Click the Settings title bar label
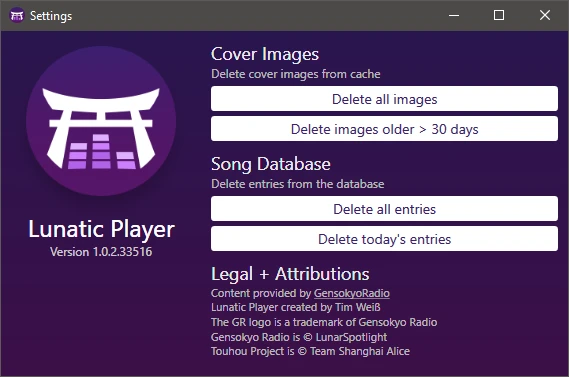The width and height of the screenshot is (569, 377). click(x=51, y=16)
